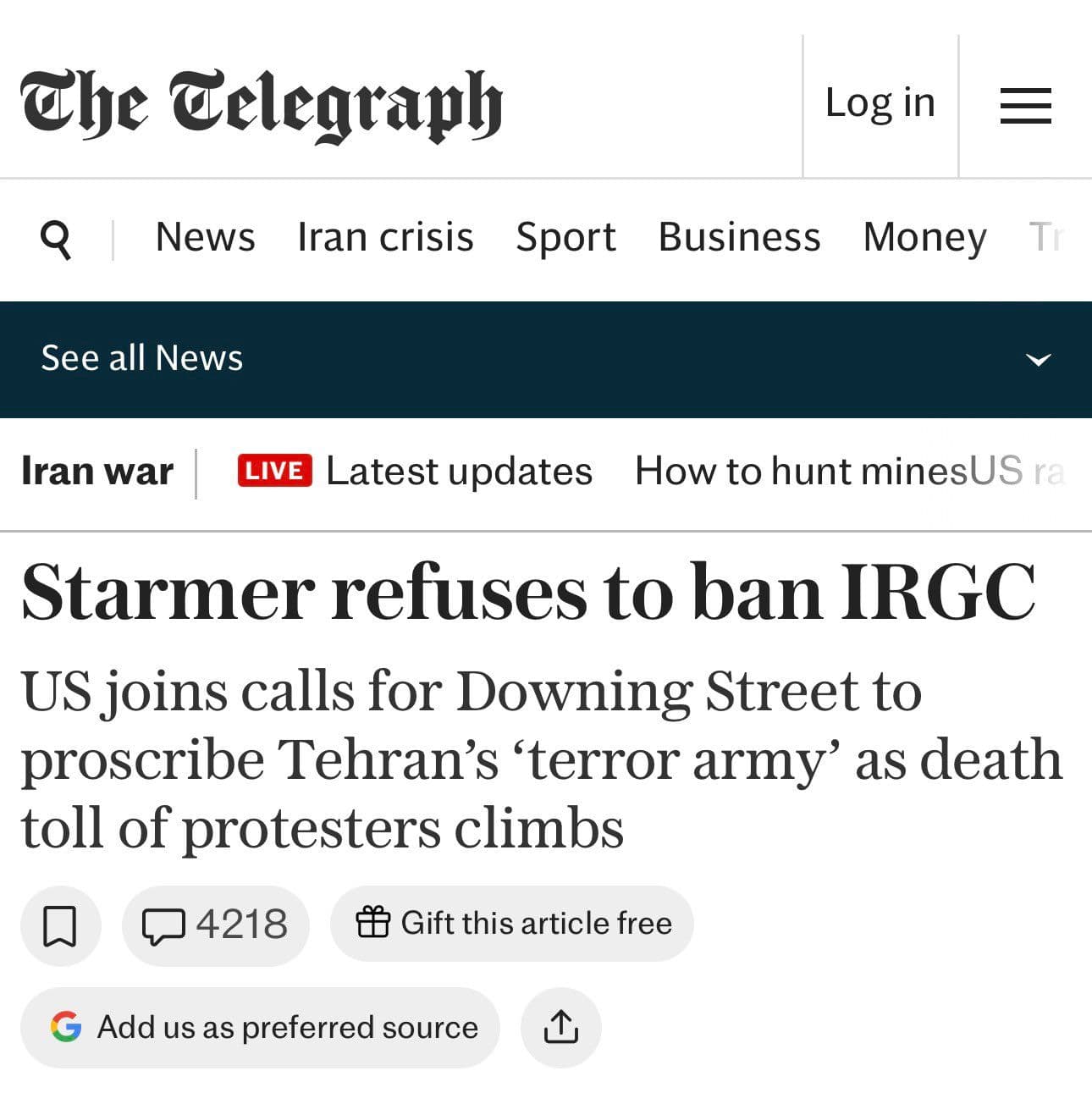Image resolution: width=1092 pixels, height=1104 pixels.
Task: Open the Money section
Action: (x=924, y=237)
